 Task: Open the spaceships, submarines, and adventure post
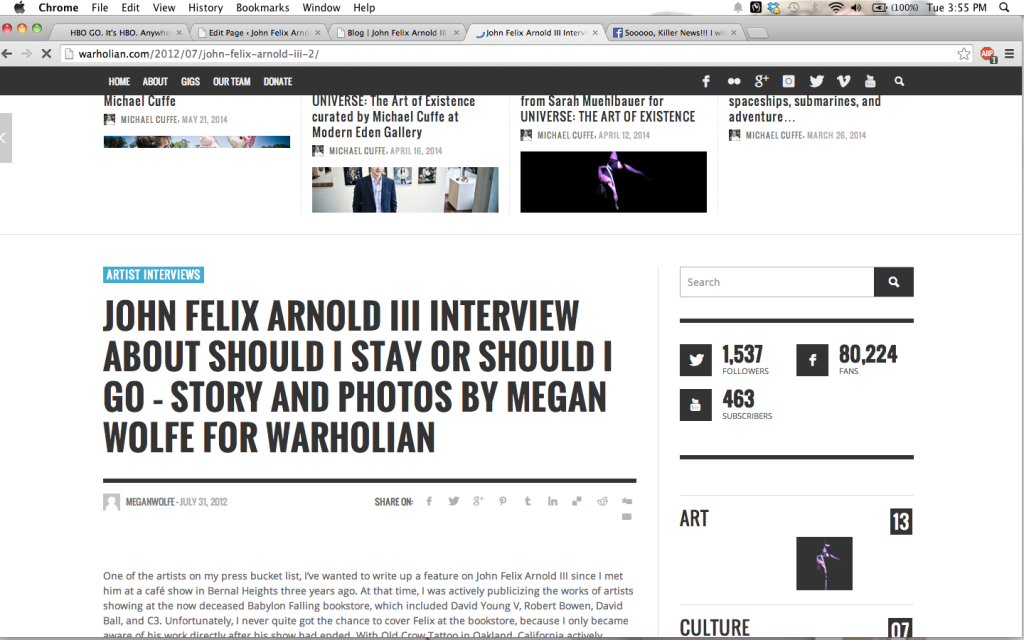coord(805,109)
